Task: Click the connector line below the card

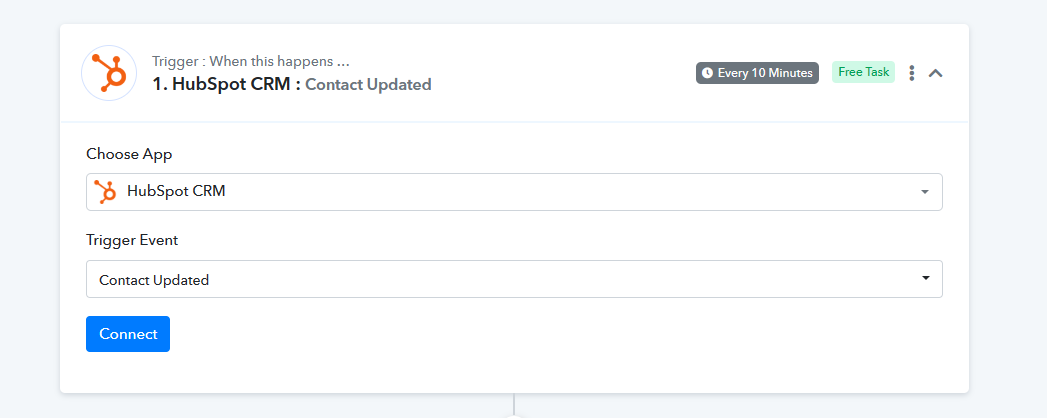Action: click(x=513, y=403)
